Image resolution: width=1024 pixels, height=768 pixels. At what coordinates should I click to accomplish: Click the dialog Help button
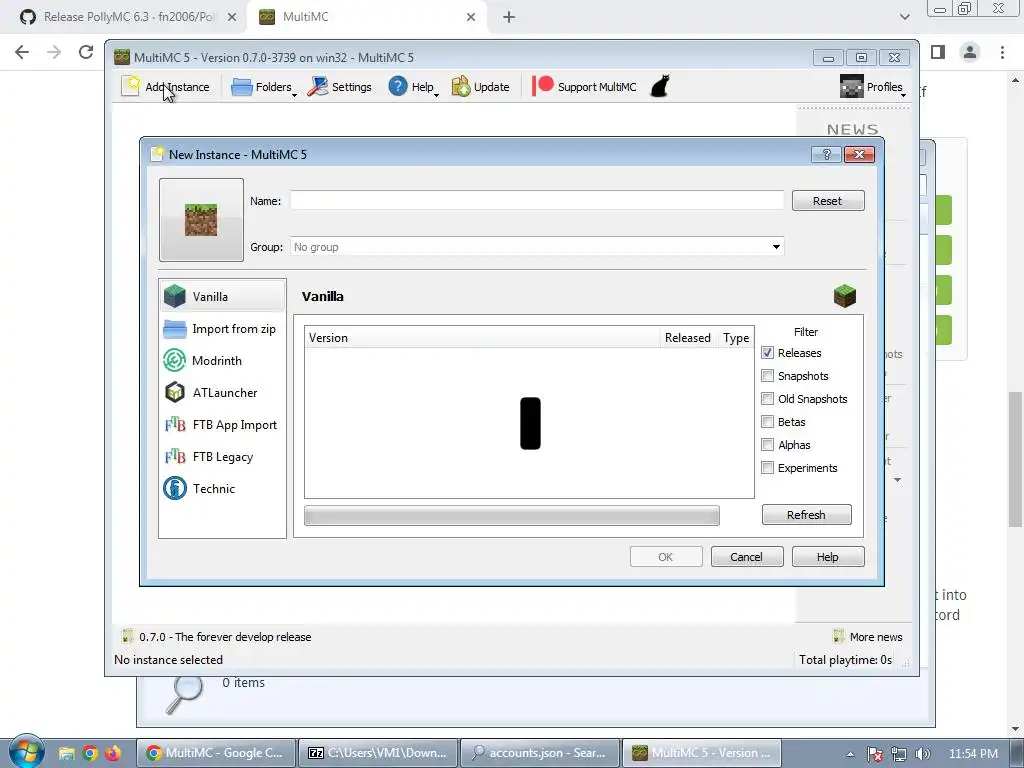[x=827, y=557]
